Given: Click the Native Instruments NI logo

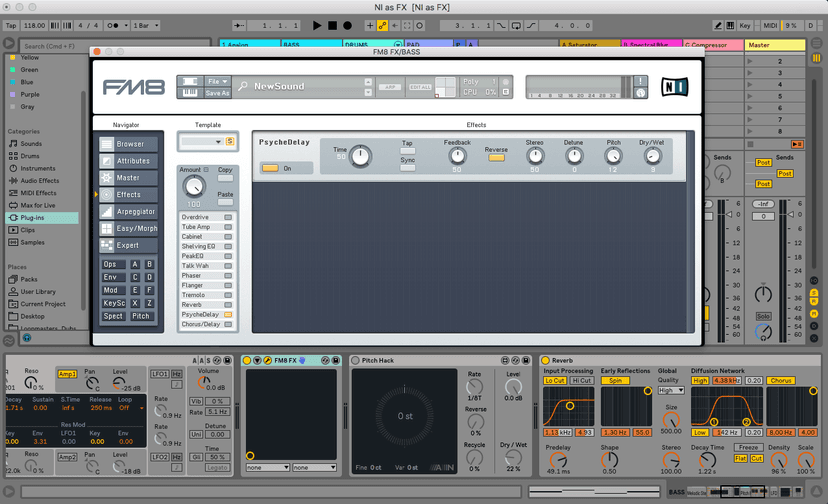Looking at the screenshot, I should point(674,87).
